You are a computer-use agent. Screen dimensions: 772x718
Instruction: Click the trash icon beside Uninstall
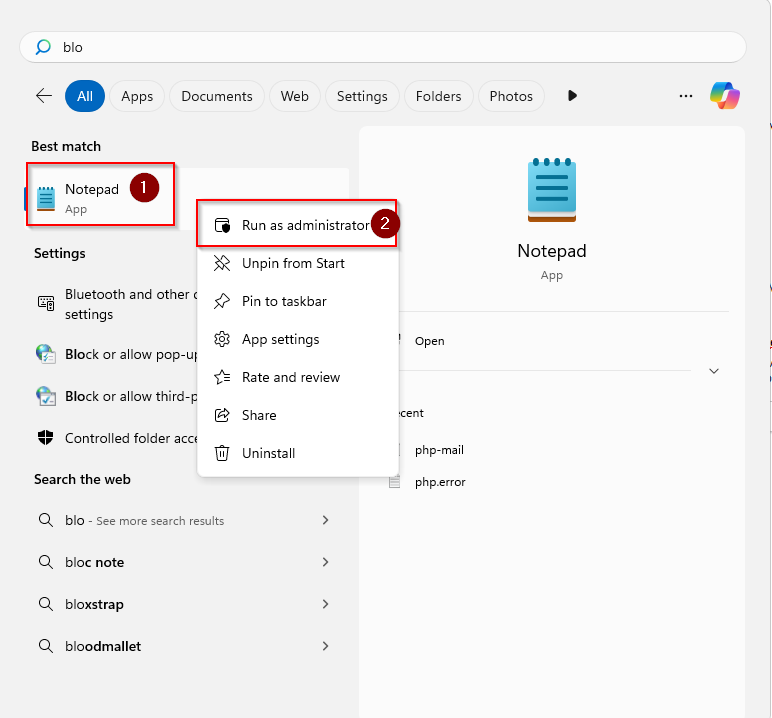pyautogui.click(x=222, y=453)
